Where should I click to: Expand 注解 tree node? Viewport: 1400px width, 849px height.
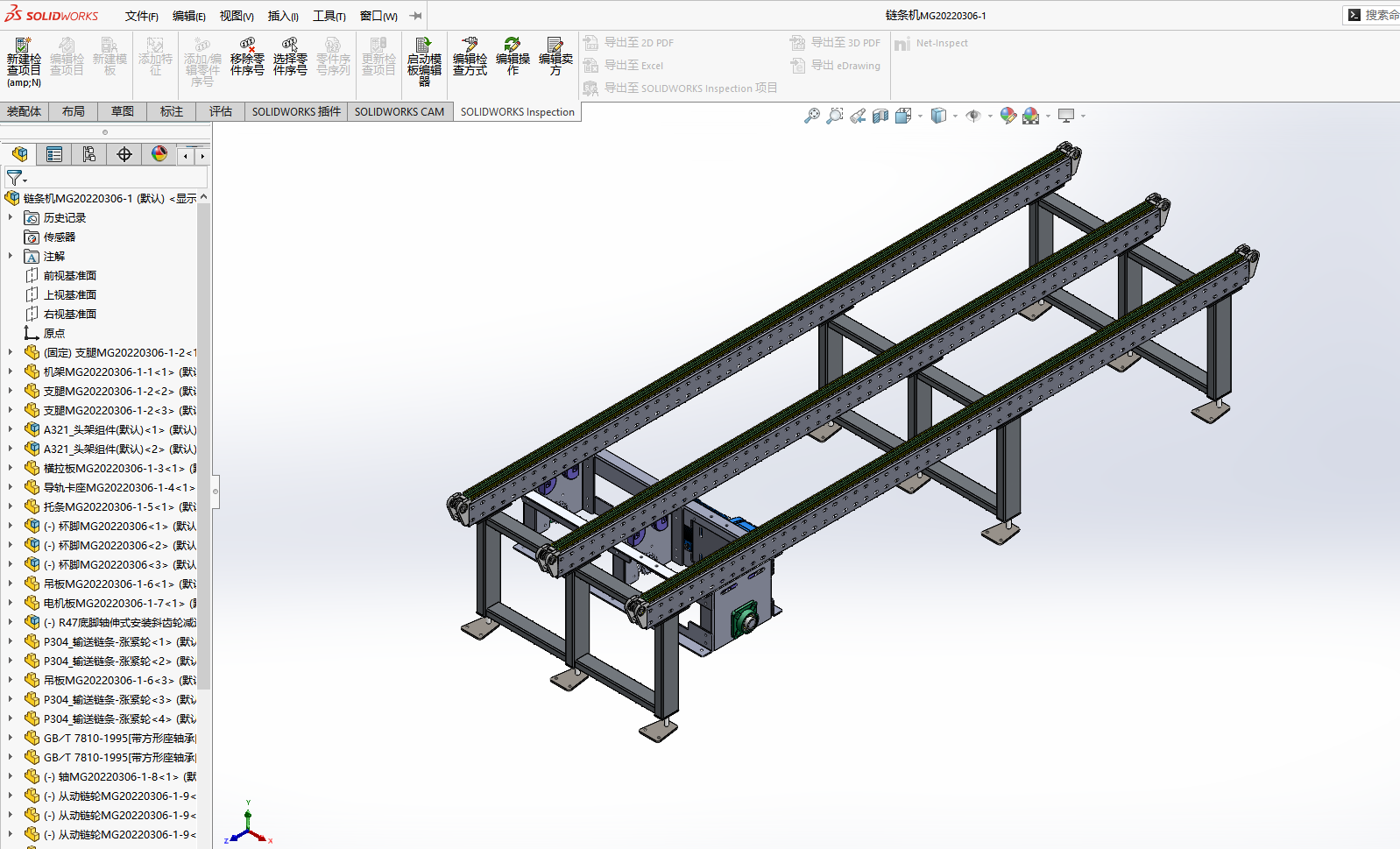pyautogui.click(x=11, y=256)
